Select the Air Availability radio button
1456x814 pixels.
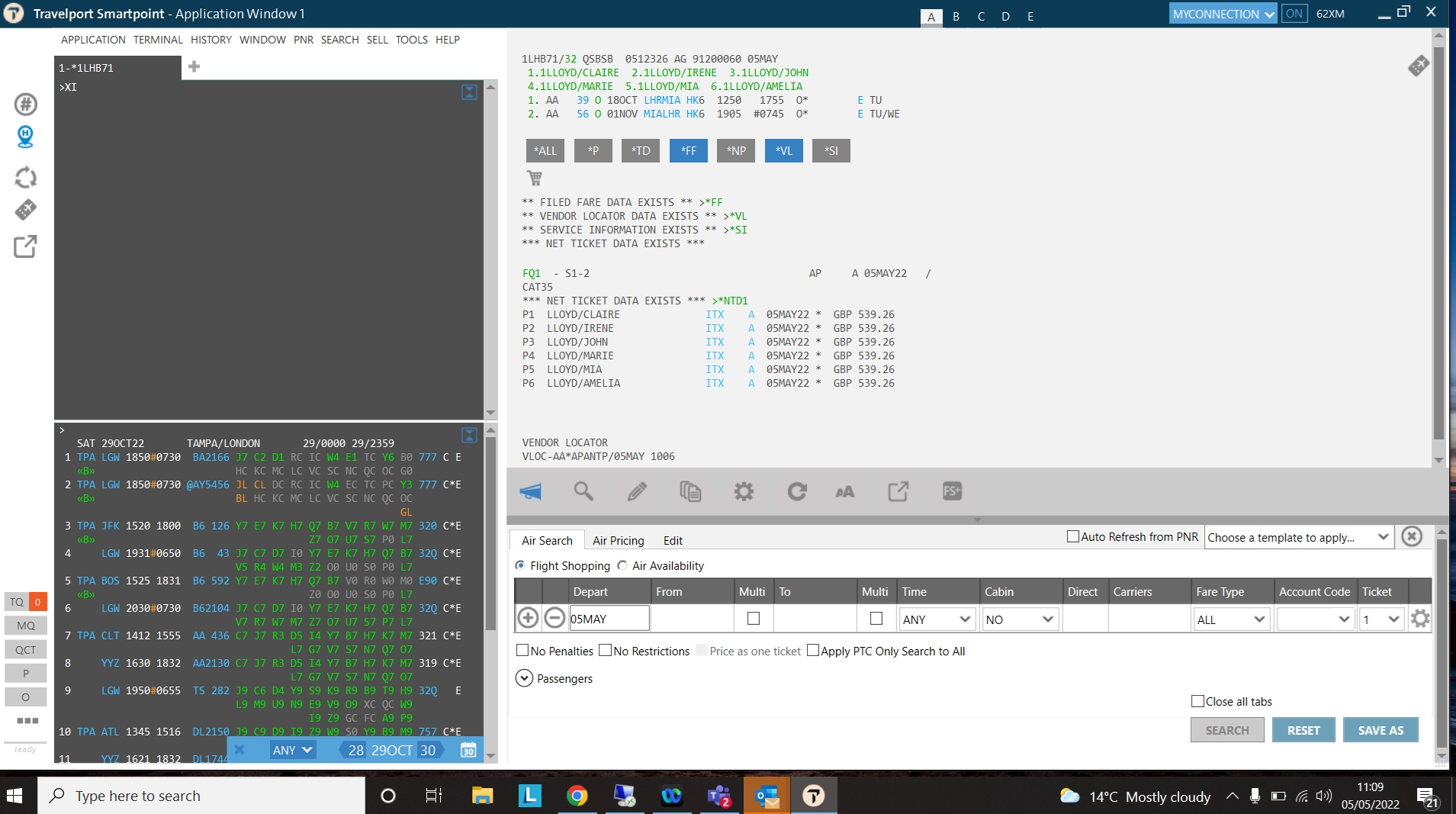tap(622, 565)
